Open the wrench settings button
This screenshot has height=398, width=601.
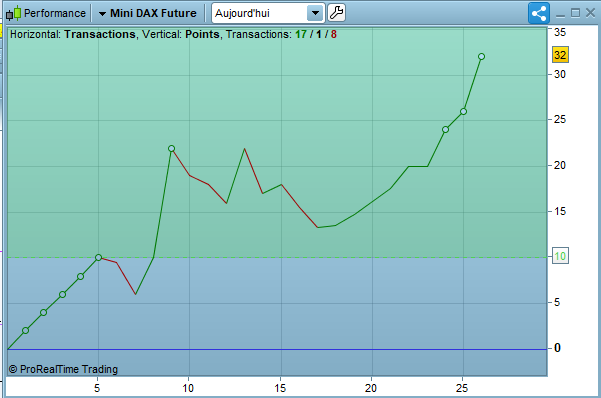coord(337,13)
